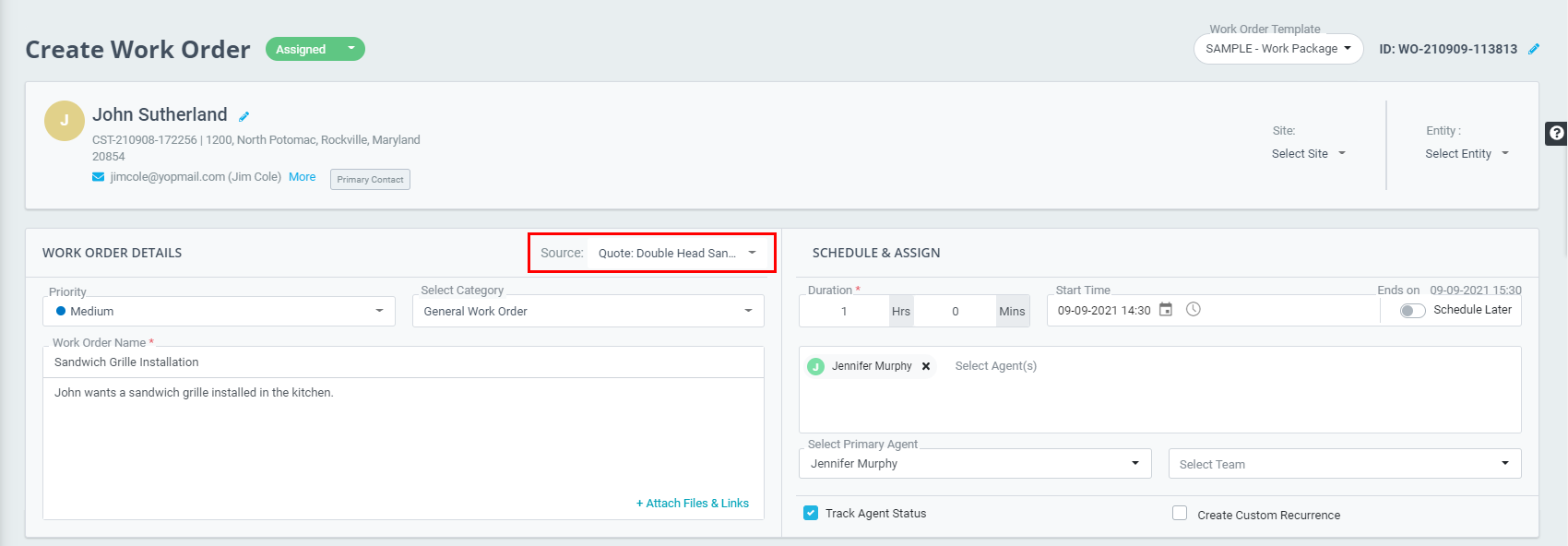Edit the work order ID with pencil icon
Image resolution: width=1568 pixels, height=546 pixels.
click(1534, 49)
